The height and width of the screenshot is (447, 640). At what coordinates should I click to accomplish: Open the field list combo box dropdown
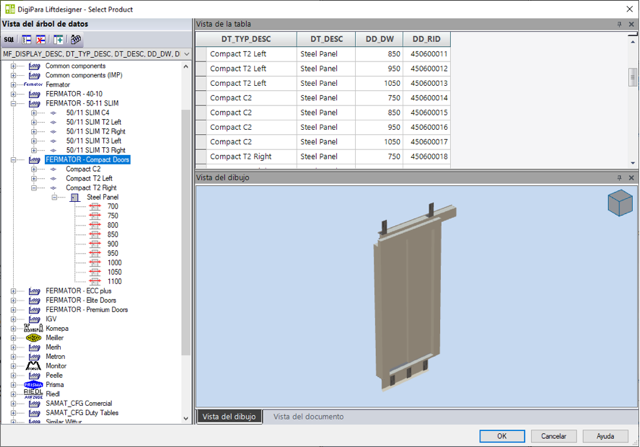pos(186,54)
